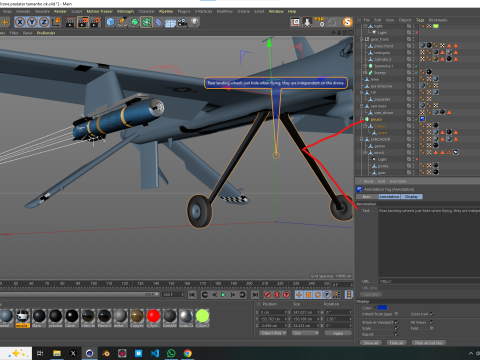Image resolution: width=480 pixels, height=360 pixels.
Task: Add a Cube primitive object
Action: tap(110, 22)
